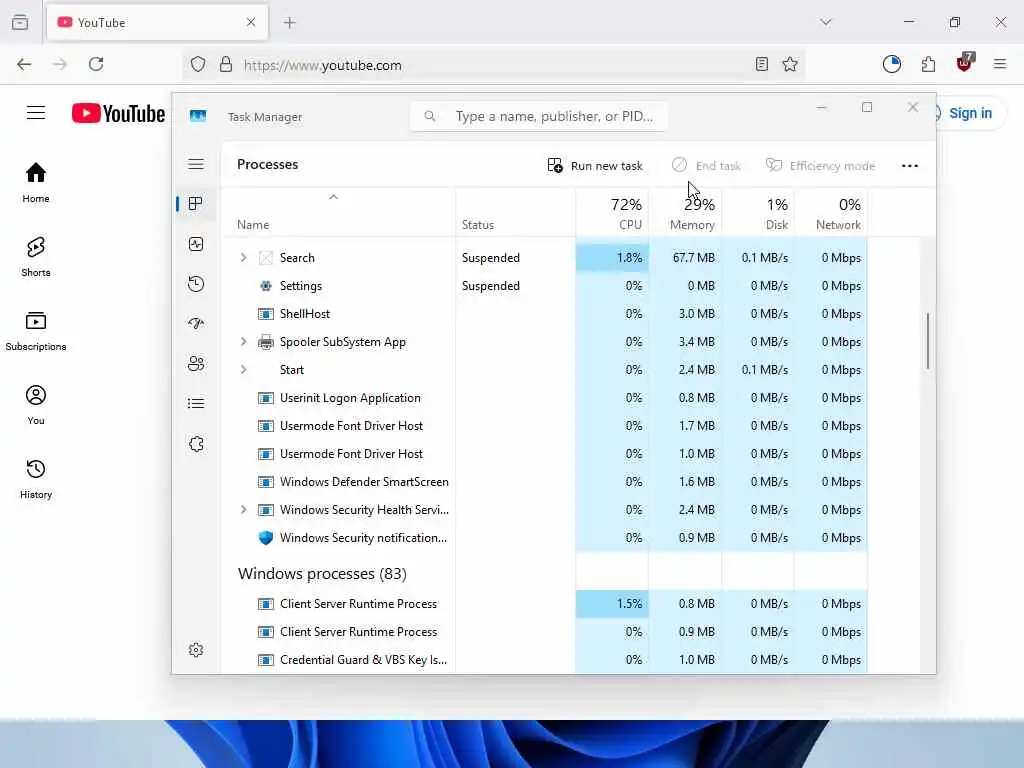
Task: Open browser profile circular icon in toolbar
Action: [891, 64]
